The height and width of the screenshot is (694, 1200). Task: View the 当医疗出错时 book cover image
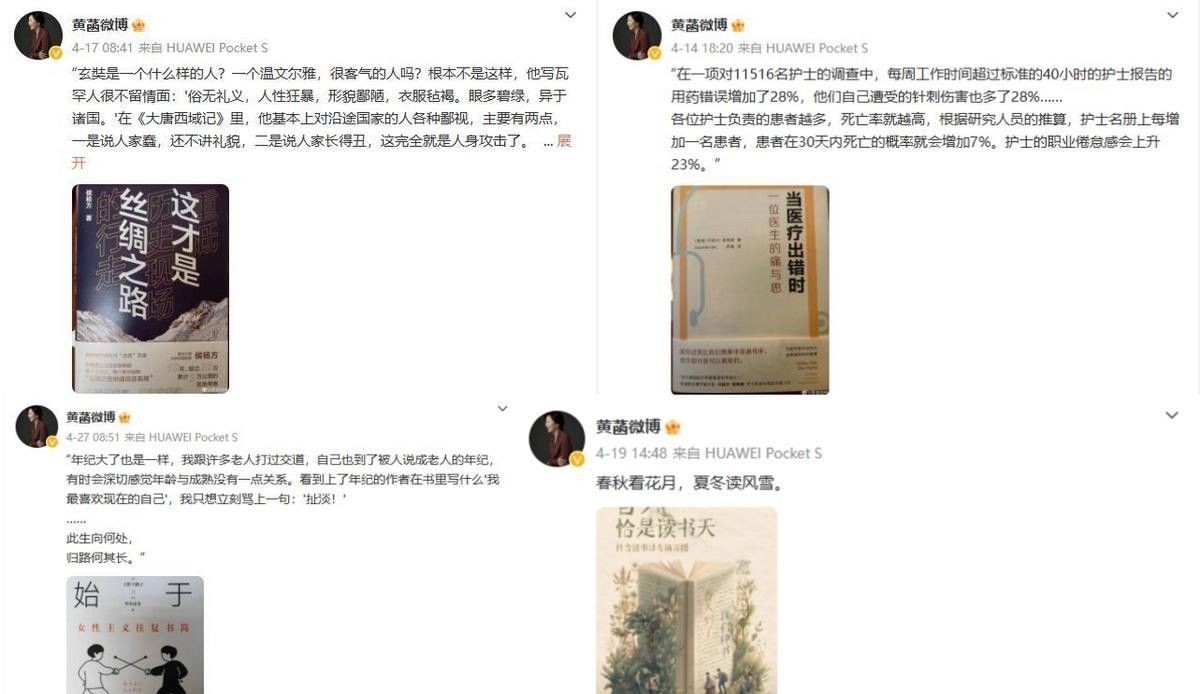[750, 290]
